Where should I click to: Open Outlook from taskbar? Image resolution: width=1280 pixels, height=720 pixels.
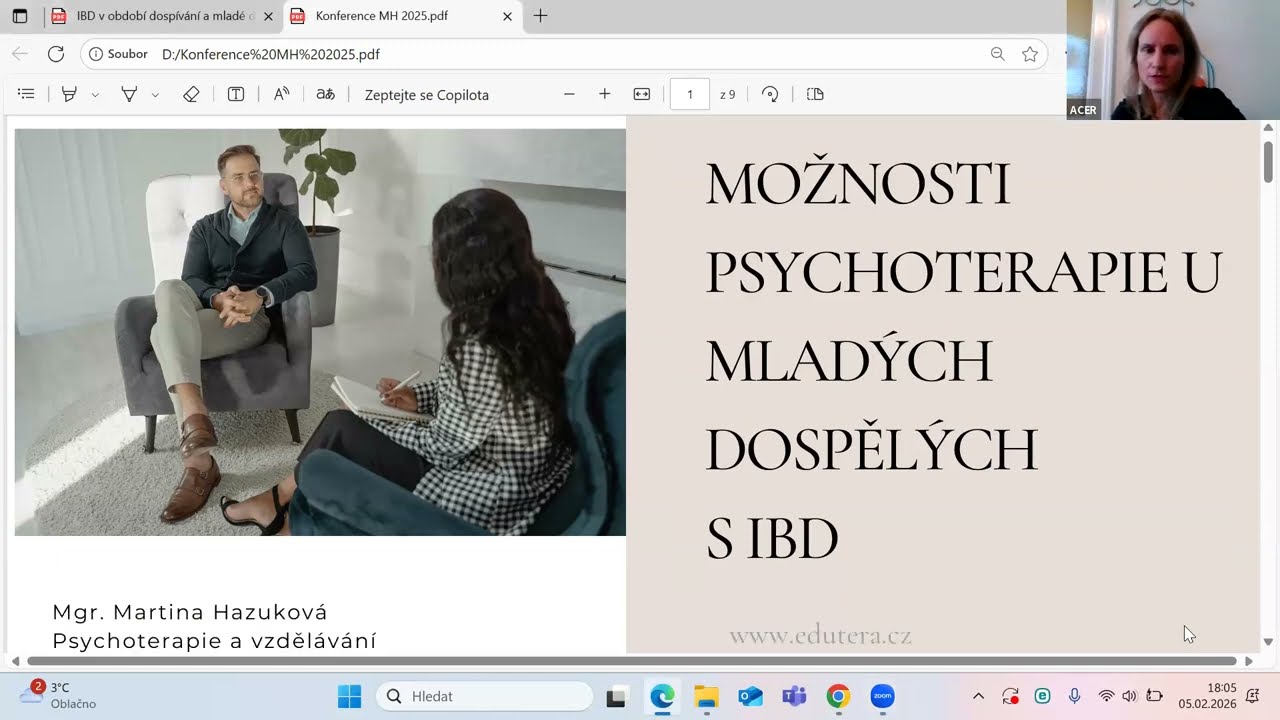click(750, 697)
